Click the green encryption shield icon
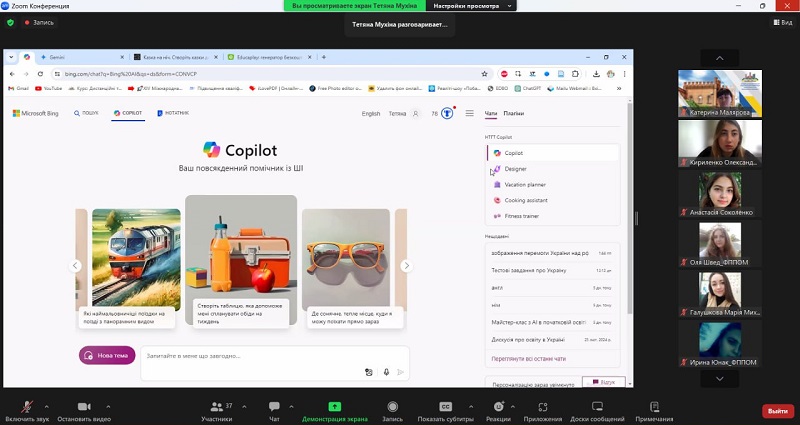The width and height of the screenshot is (800, 425). pyautogui.click(x=10, y=22)
